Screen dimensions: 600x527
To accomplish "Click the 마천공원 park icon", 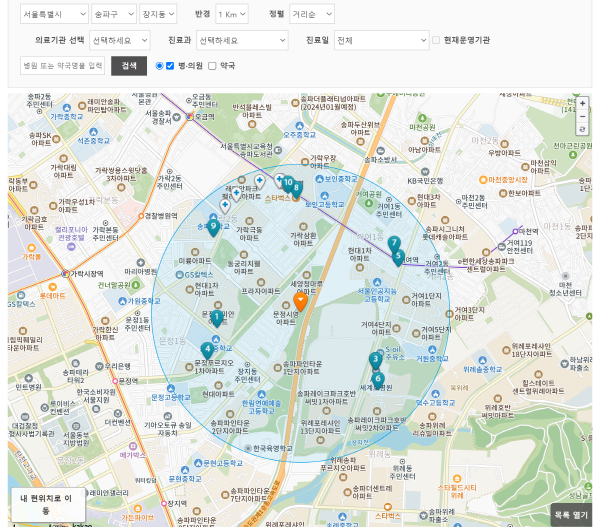I will coord(422,118).
